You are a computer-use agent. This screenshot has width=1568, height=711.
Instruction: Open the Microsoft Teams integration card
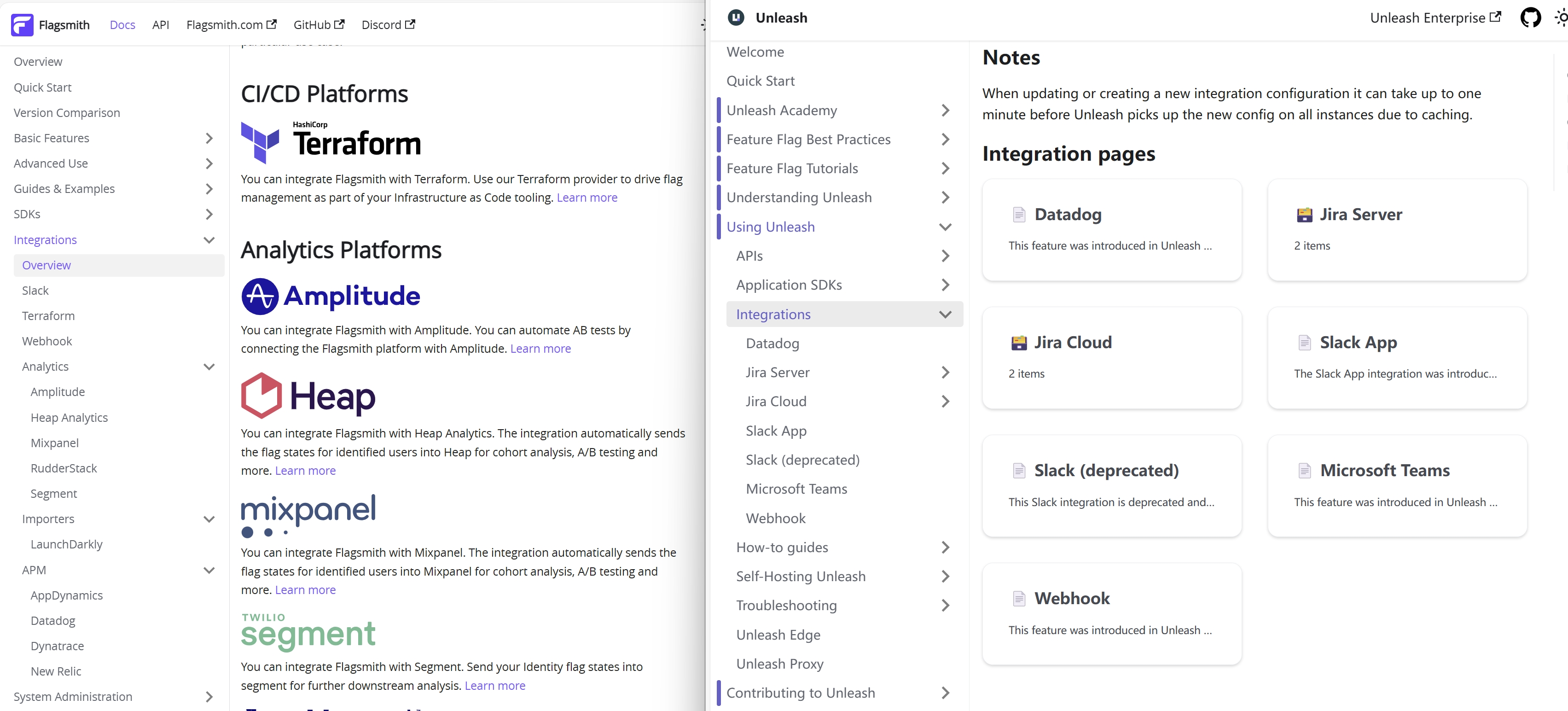pyautogui.click(x=1397, y=486)
